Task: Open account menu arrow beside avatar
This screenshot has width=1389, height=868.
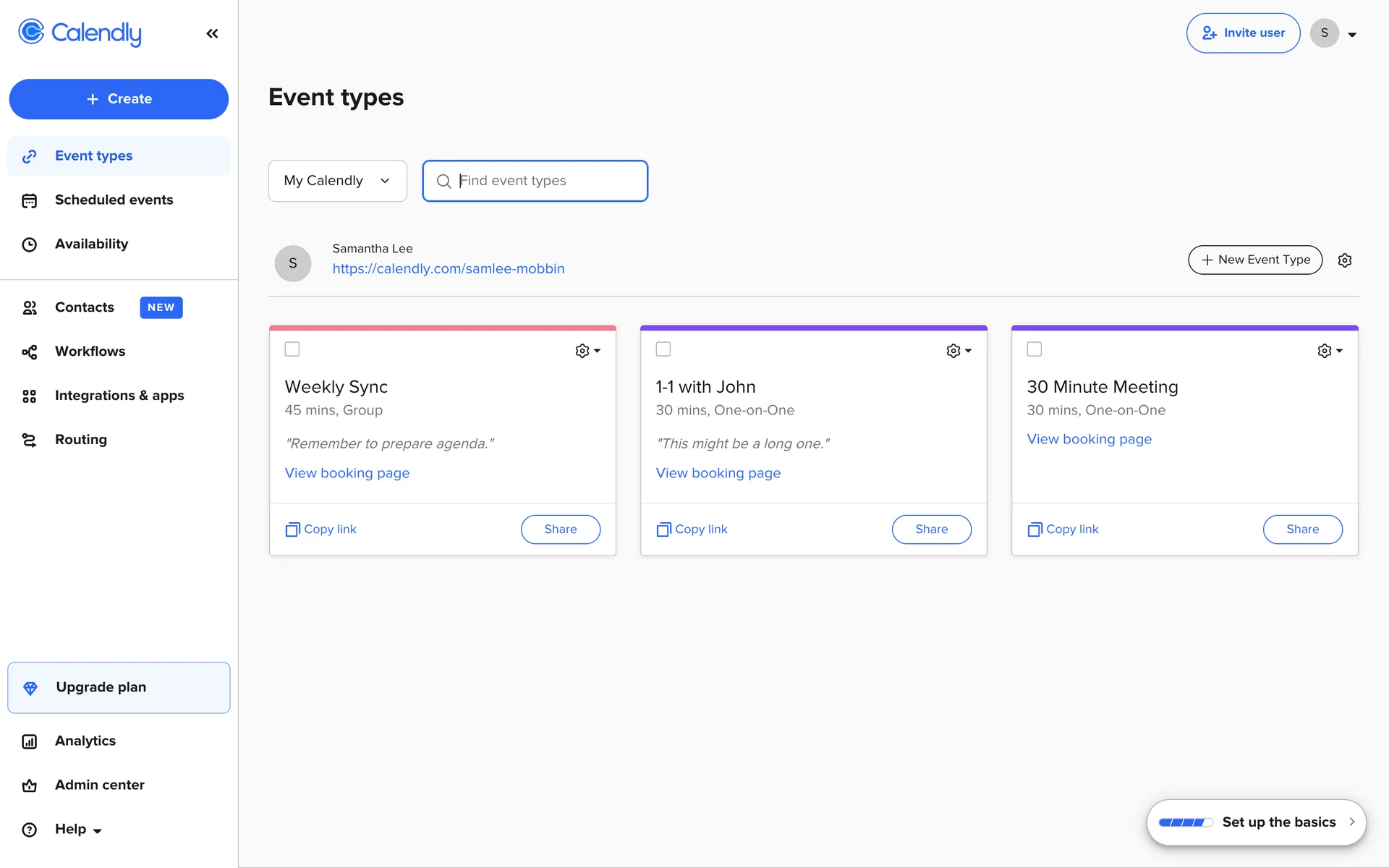Action: [1352, 34]
